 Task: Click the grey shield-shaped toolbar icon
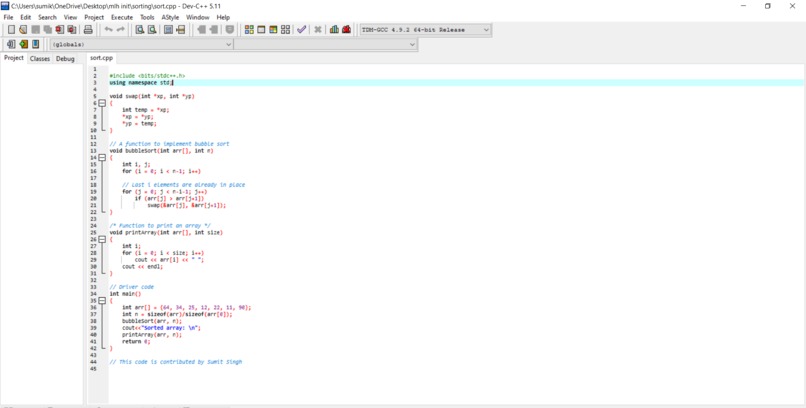(x=230, y=30)
